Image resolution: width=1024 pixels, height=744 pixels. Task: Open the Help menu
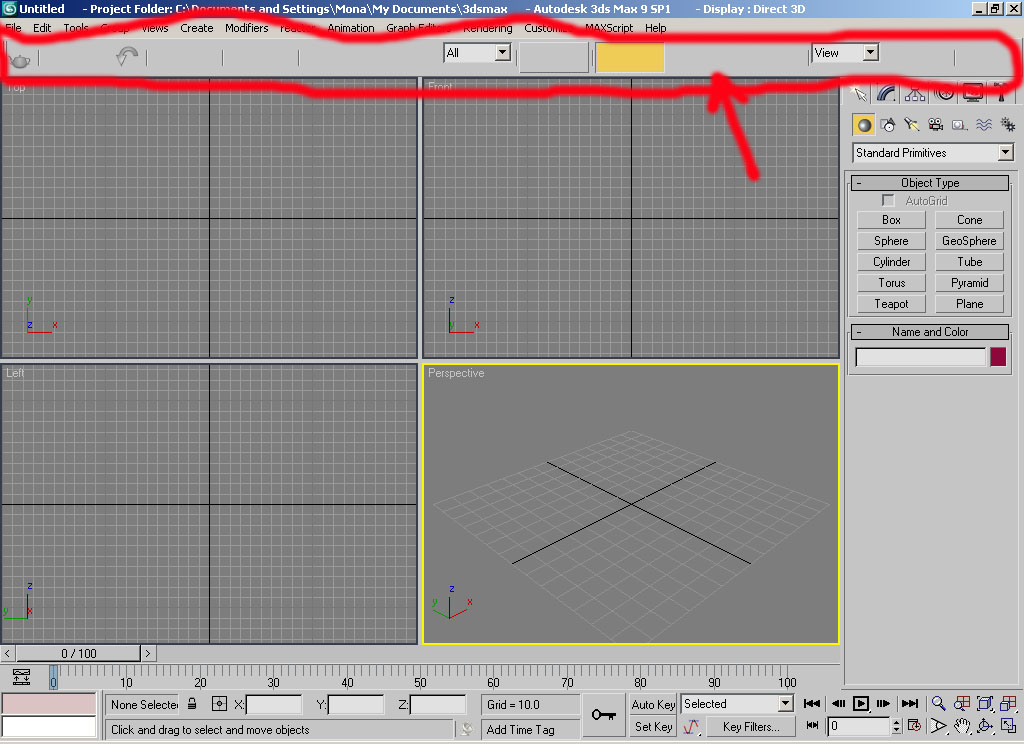656,28
